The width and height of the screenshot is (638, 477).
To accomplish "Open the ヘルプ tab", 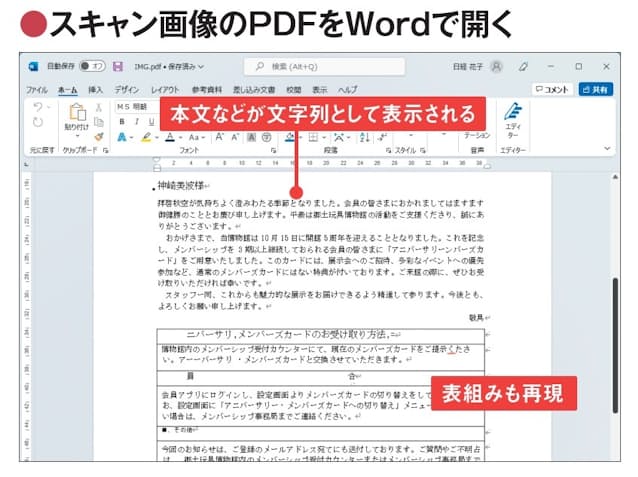I will [x=347, y=90].
